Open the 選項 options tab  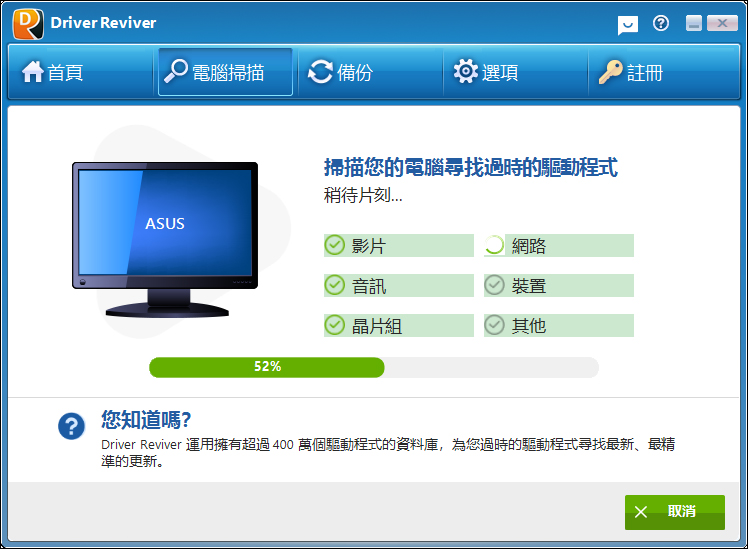tap(515, 72)
